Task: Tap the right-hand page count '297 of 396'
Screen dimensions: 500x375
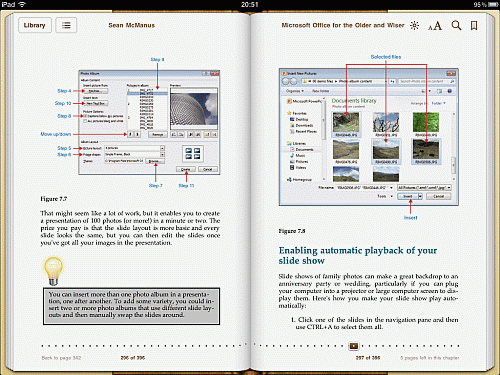Action: 368,358
